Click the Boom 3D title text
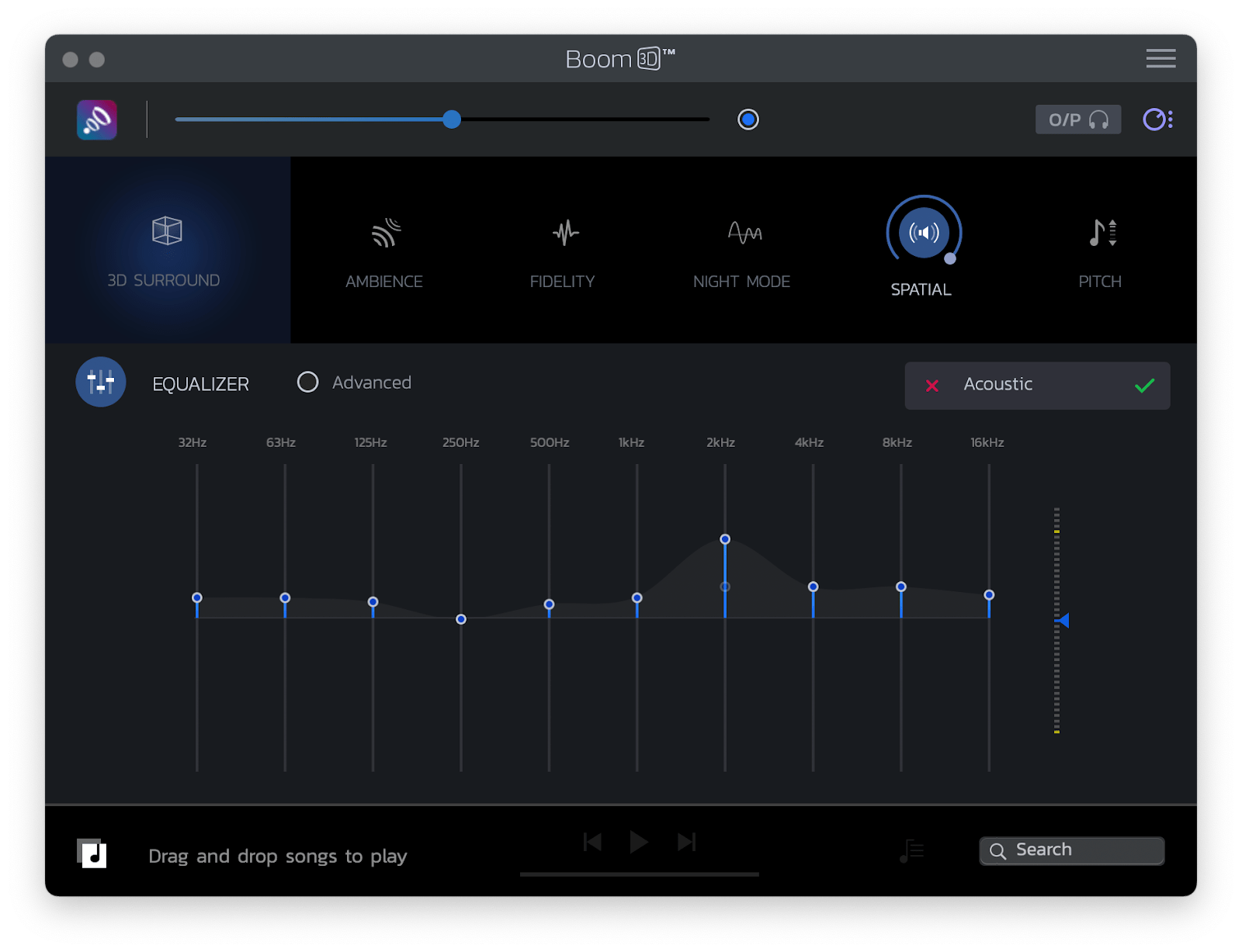The width and height of the screenshot is (1242, 952). tap(620, 59)
